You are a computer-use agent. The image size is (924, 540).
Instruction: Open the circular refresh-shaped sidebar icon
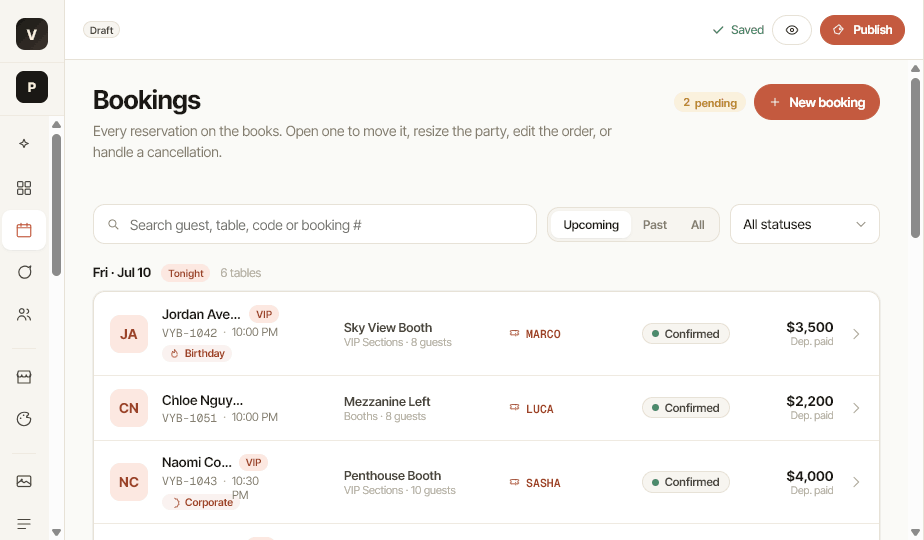(x=24, y=272)
